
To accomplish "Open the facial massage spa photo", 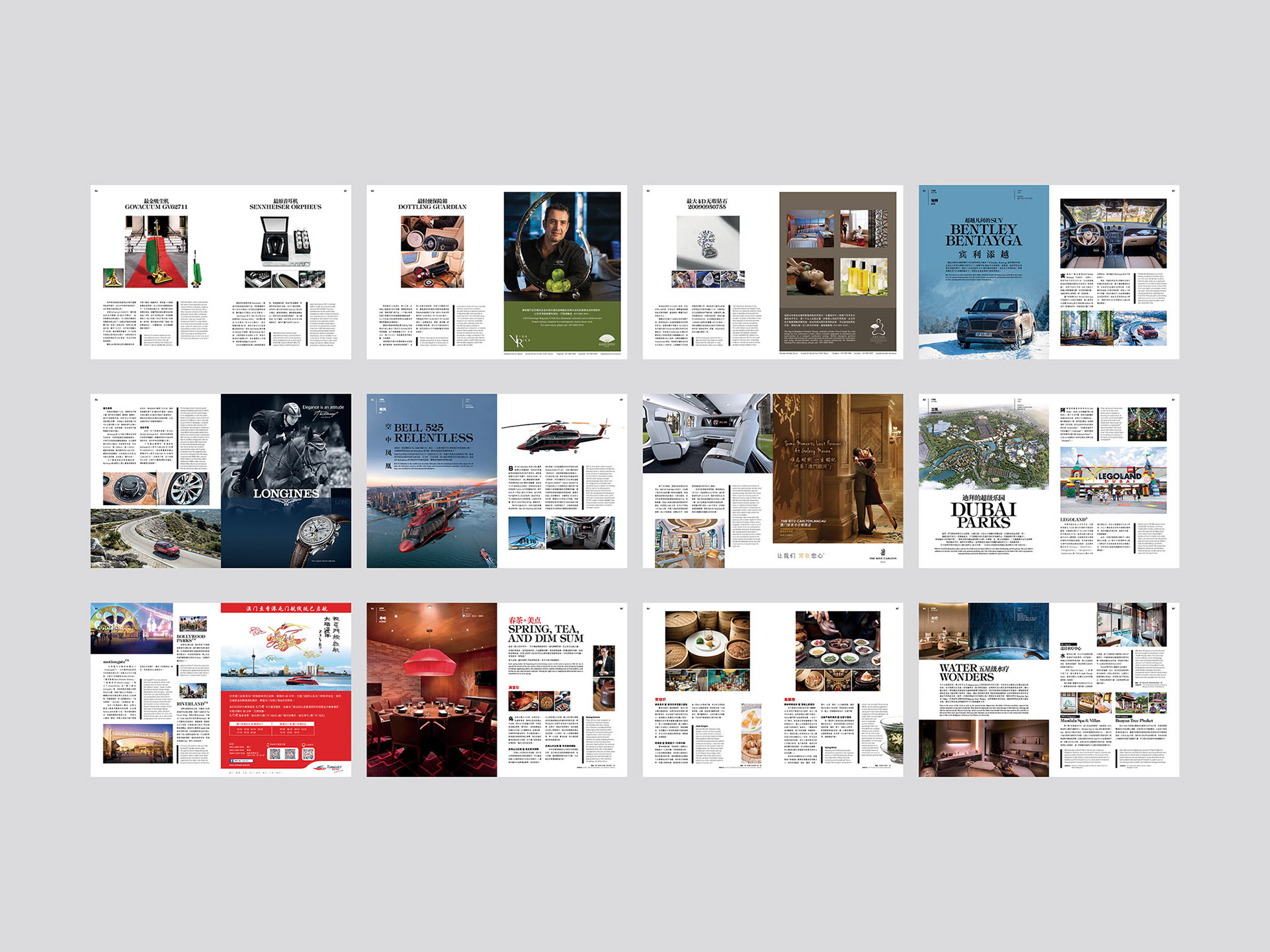I will click(810, 276).
